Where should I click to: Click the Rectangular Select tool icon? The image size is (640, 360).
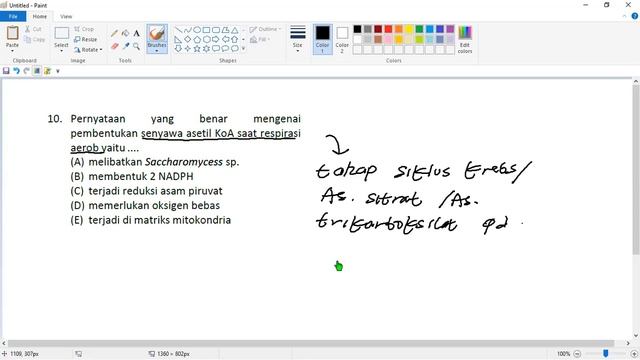[62, 33]
